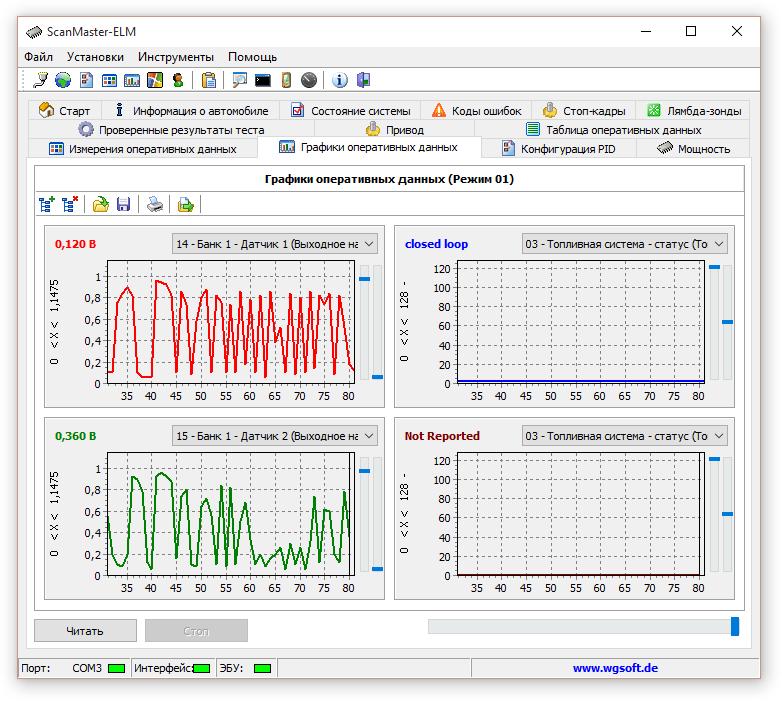Click the clipboard icon in main toolbar
The height and width of the screenshot is (701, 782).
pyautogui.click(x=208, y=80)
